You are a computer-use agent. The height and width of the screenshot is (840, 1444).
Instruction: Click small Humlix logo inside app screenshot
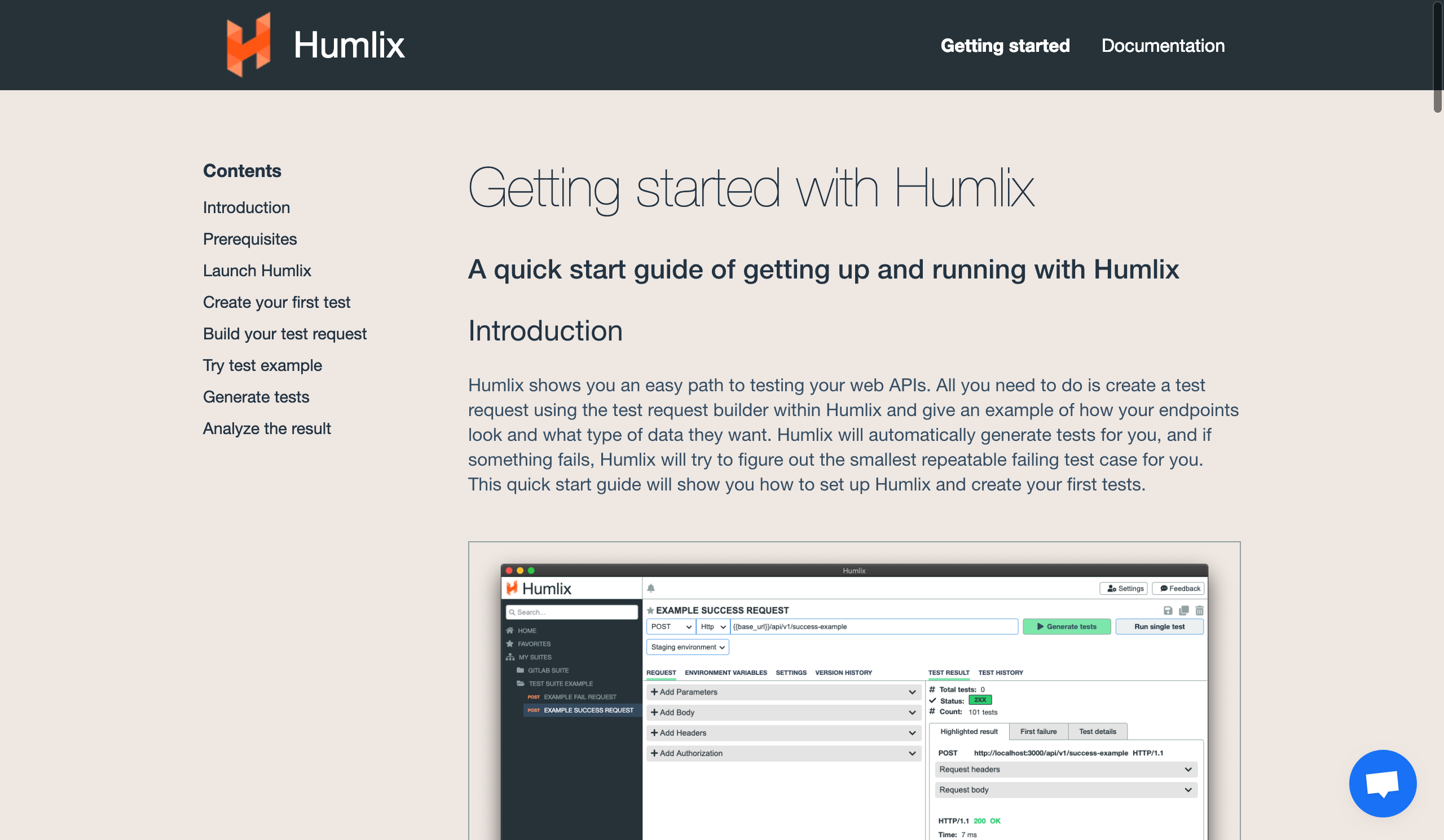click(x=512, y=588)
